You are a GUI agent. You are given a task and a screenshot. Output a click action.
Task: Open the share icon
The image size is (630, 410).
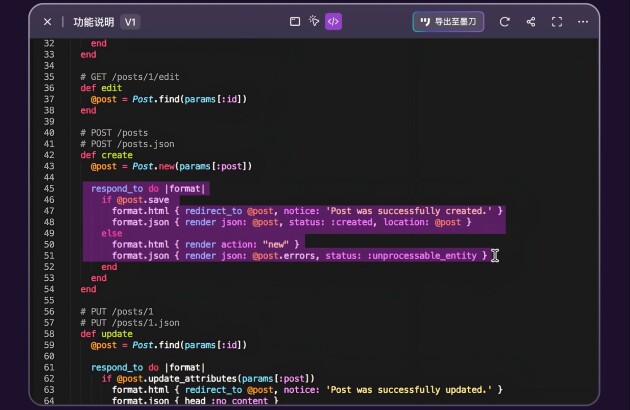tap(531, 22)
